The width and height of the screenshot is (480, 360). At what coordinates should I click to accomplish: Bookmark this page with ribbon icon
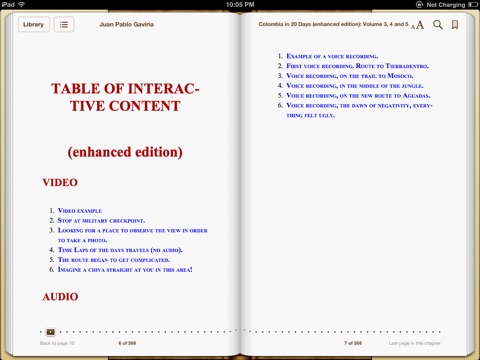click(455, 25)
